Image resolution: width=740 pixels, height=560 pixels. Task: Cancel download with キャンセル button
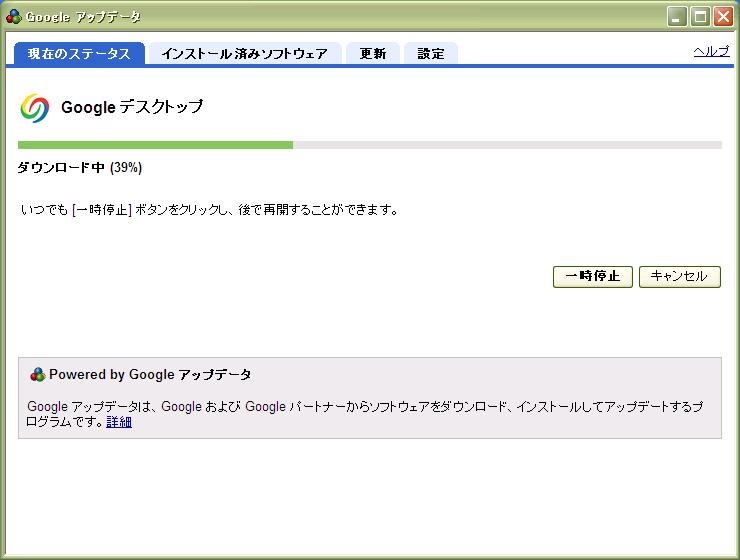[680, 276]
